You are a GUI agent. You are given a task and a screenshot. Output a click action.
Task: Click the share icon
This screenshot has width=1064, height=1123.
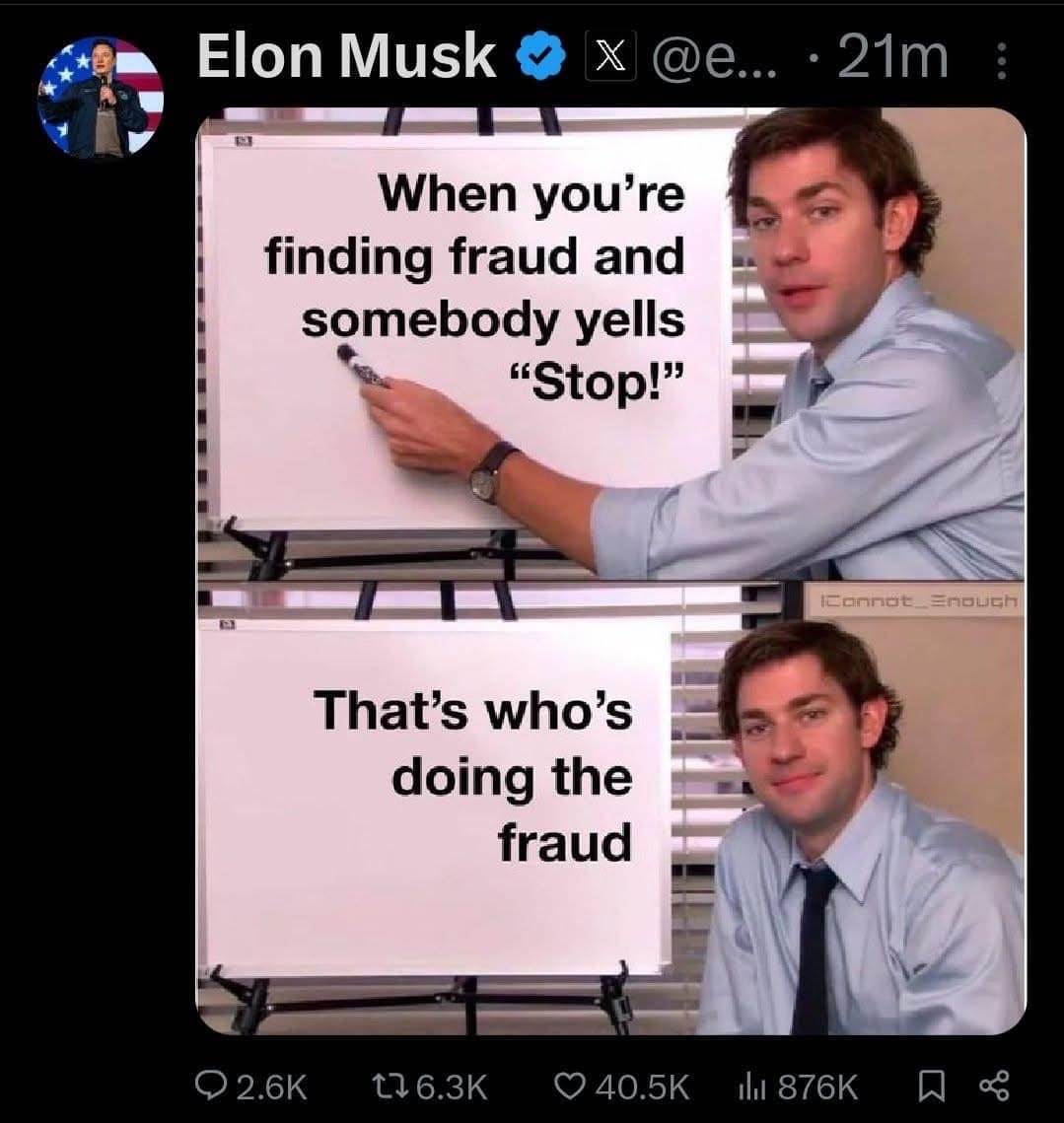[x=995, y=1086]
